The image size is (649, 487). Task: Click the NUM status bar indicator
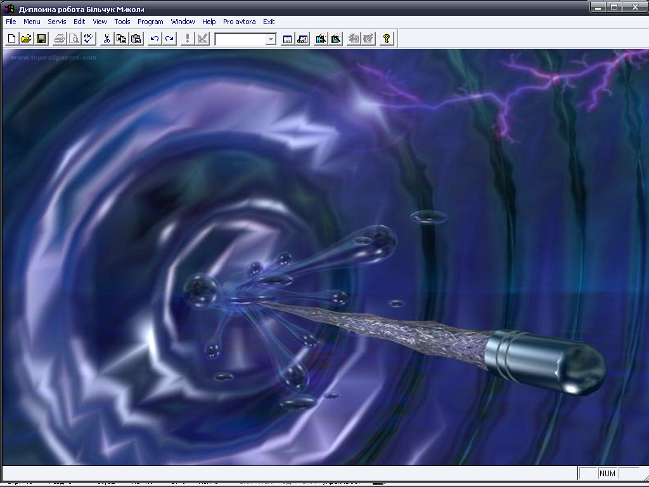(607, 473)
